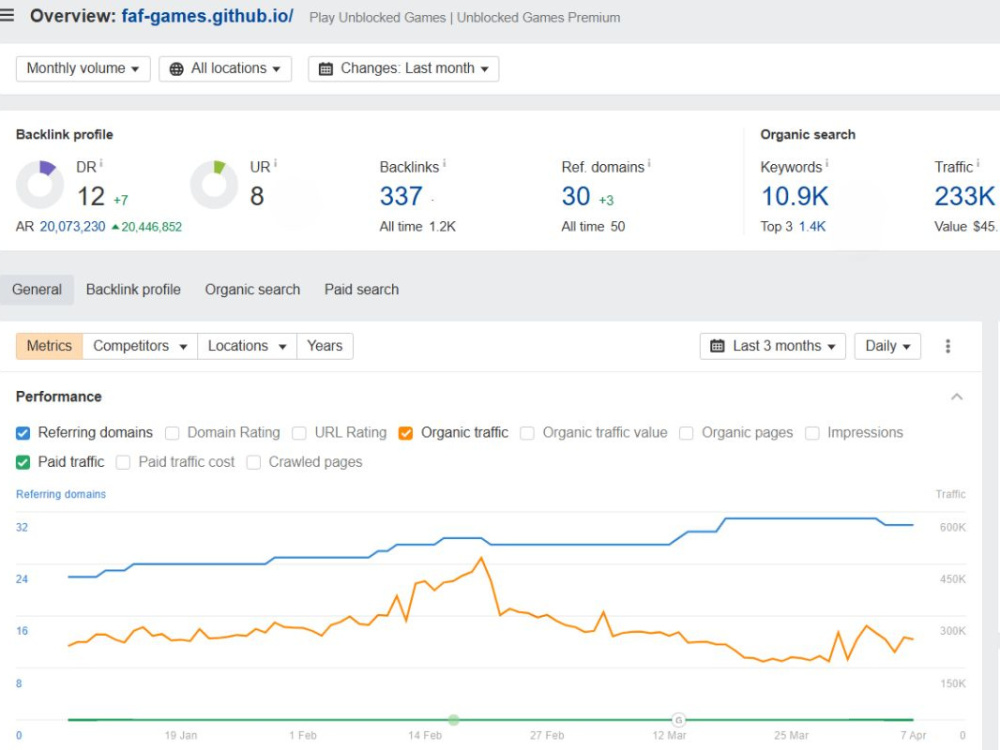Click Top 3 keywords 1.4K
The width and height of the screenshot is (1000, 750).
click(x=812, y=227)
